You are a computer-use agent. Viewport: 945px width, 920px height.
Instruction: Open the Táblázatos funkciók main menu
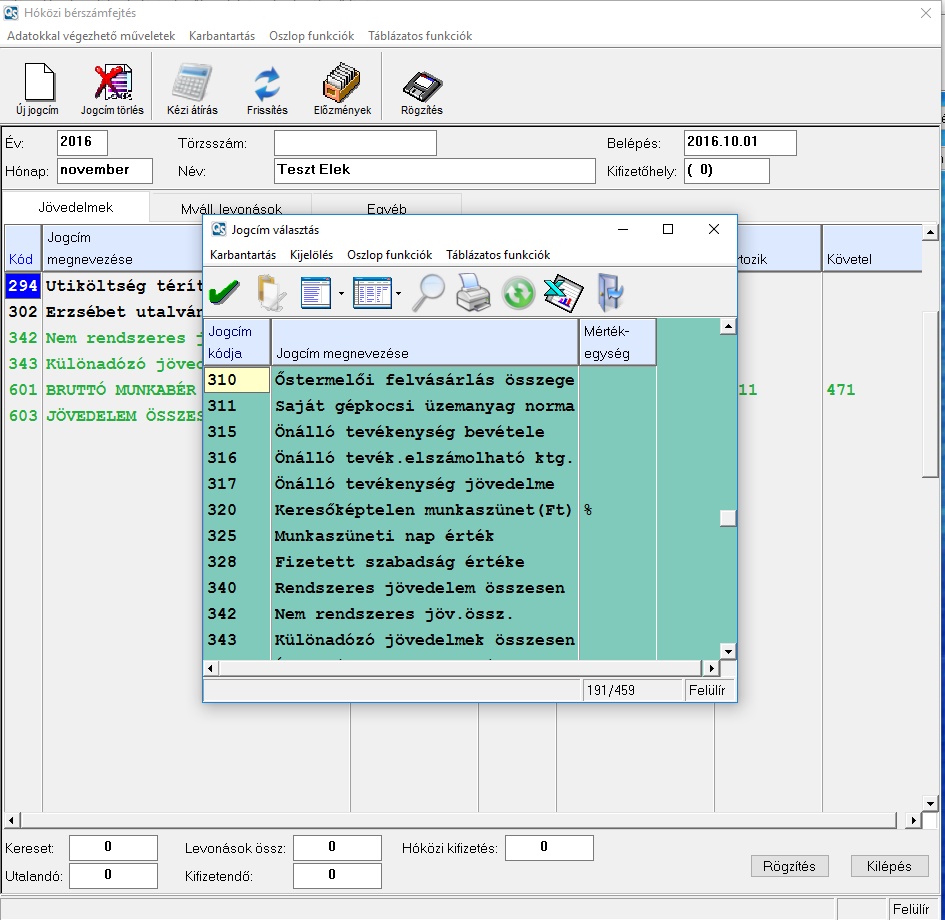(420, 36)
